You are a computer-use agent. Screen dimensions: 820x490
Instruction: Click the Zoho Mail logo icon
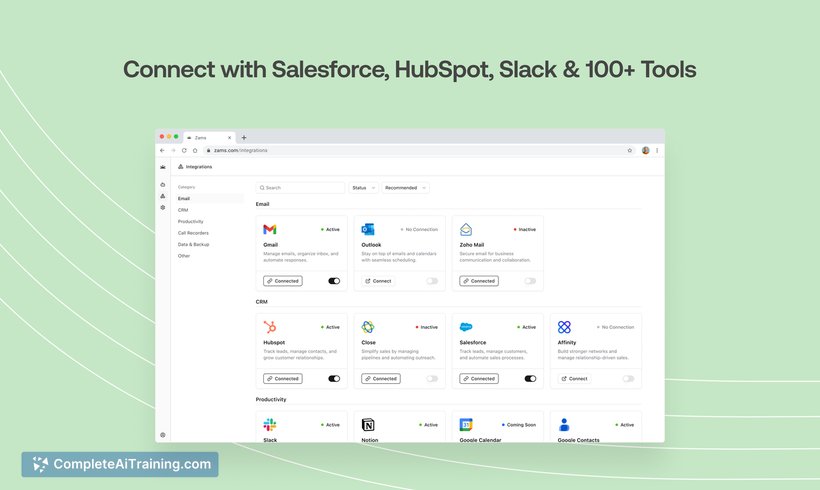pyautogui.click(x=466, y=229)
